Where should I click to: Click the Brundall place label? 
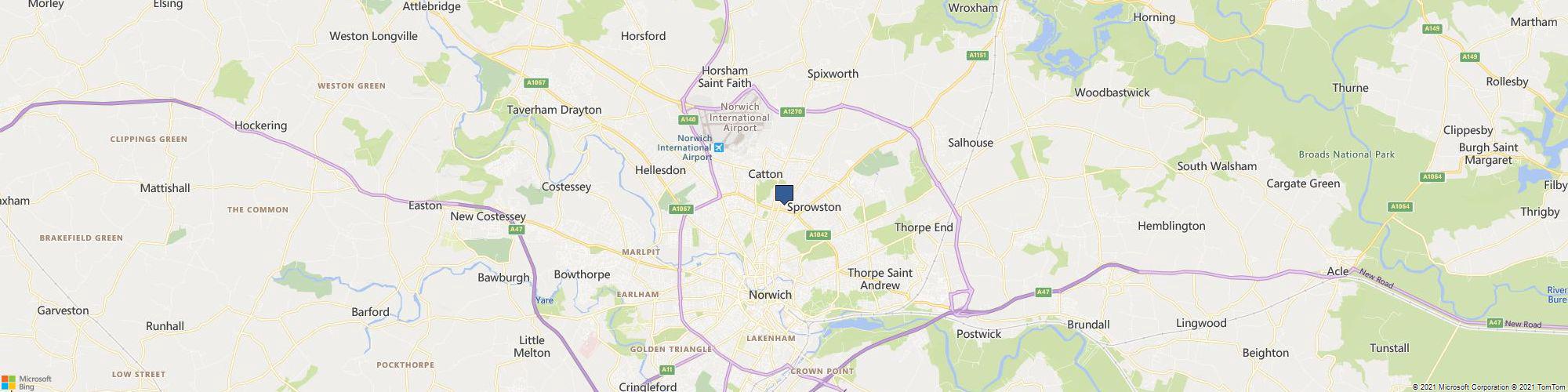pos(1089,324)
